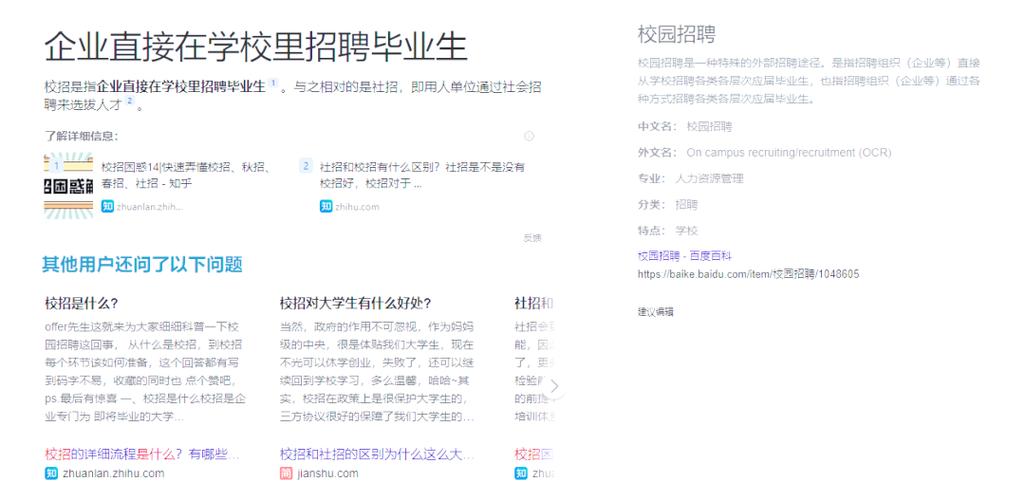Viewport: 1025px width, 482px height.
Task: Click the 反馈 feedback link
Action: click(x=532, y=238)
